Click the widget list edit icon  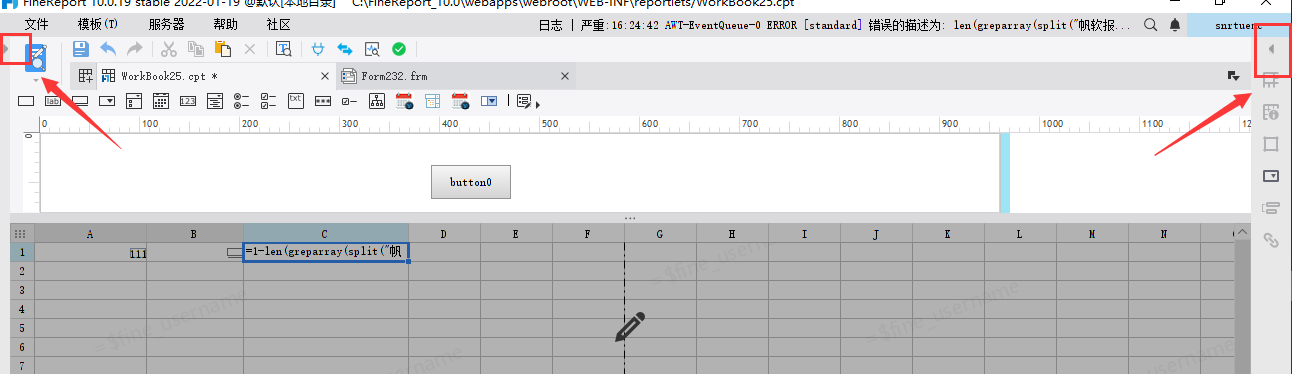pyautogui.click(x=523, y=101)
